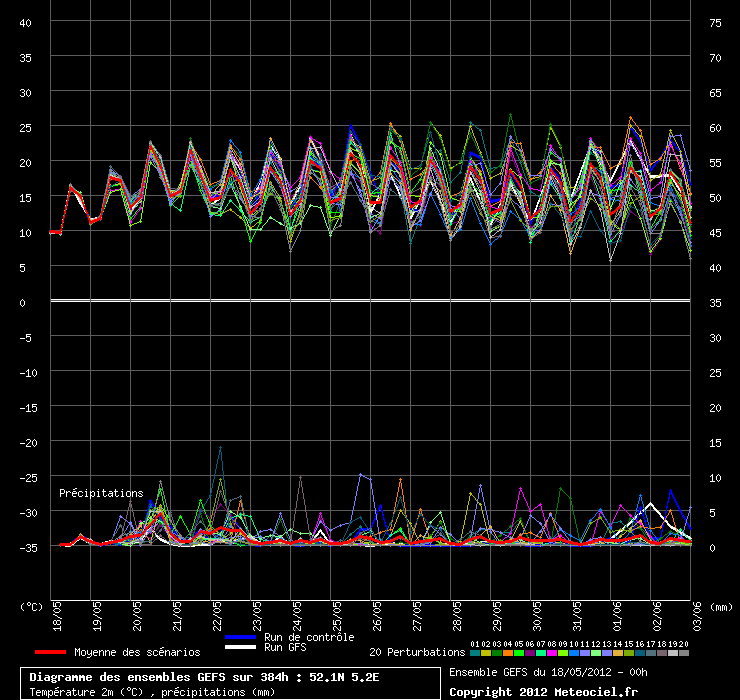Select perturbation 14 gold swatch
Image resolution: width=740 pixels, height=700 pixels.
click(618, 653)
